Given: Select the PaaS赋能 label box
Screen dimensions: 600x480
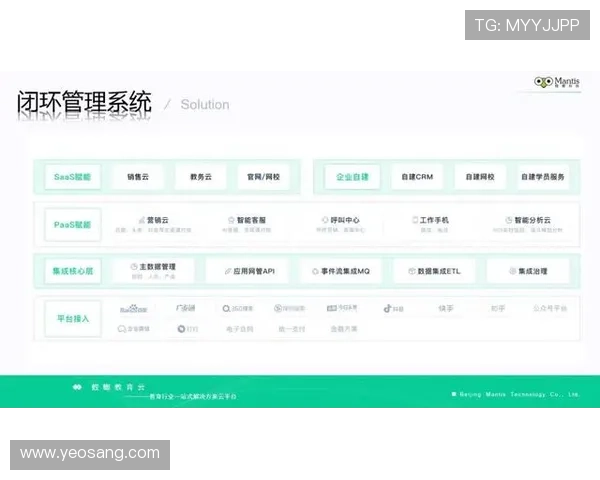Looking at the screenshot, I should pos(73,225).
